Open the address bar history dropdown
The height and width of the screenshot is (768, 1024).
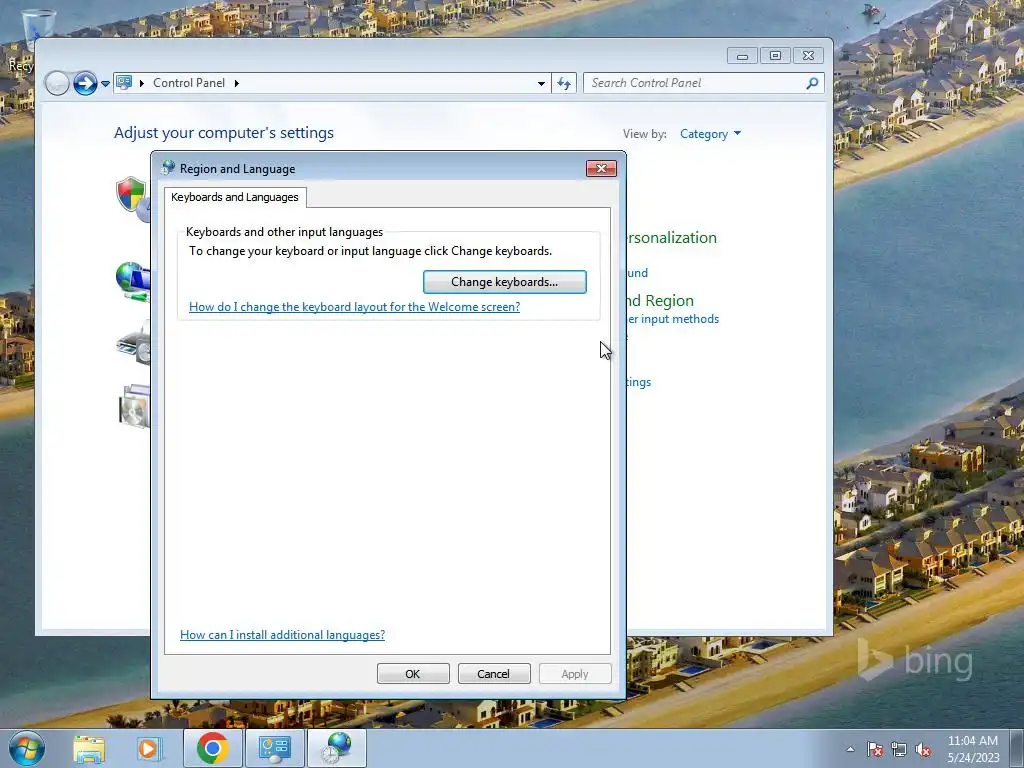point(541,84)
